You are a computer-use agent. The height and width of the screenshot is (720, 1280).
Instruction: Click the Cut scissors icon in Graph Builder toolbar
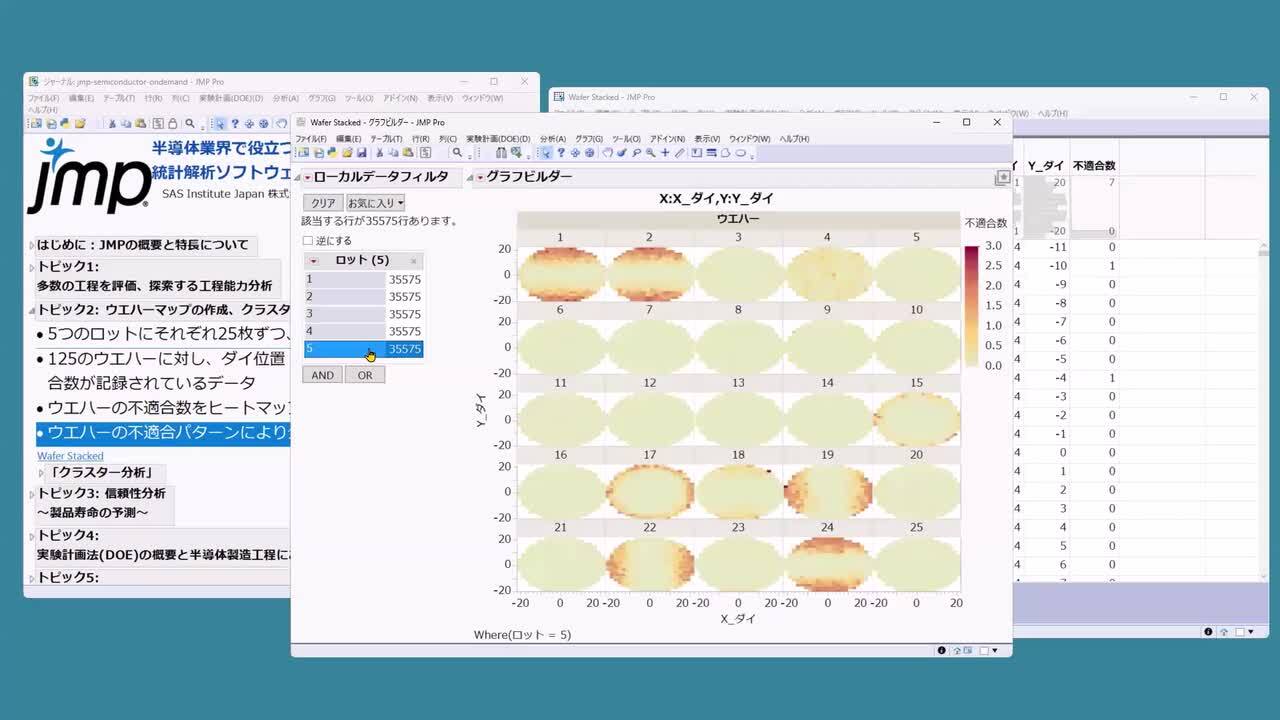[379, 153]
